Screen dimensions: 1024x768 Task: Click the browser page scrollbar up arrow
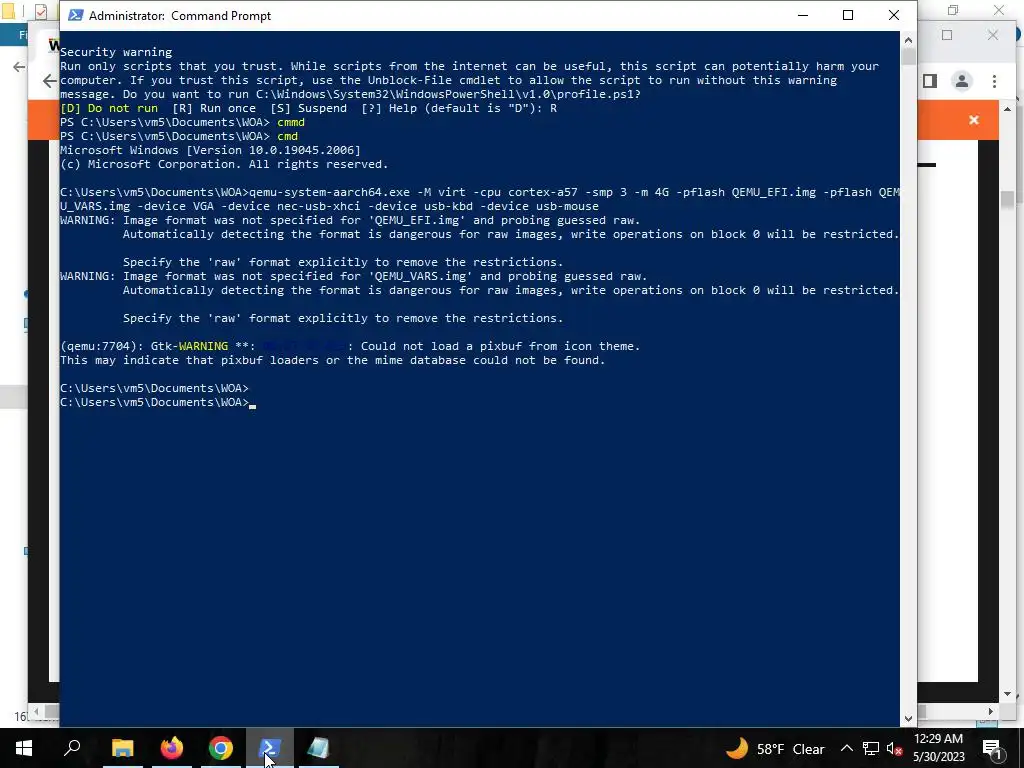[1007, 109]
